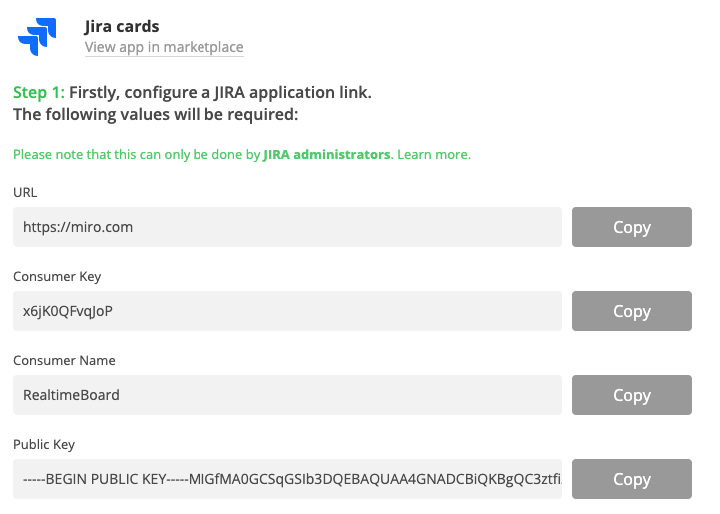
Task: Copy the Public Key value
Action: (631, 479)
